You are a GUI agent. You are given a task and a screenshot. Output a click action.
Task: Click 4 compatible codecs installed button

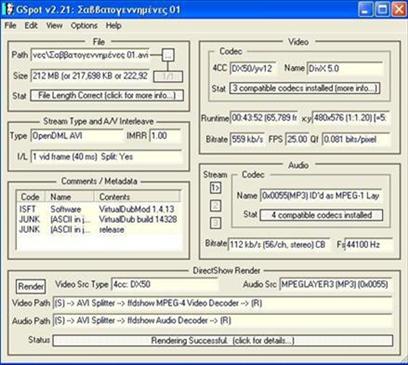pyautogui.click(x=321, y=215)
